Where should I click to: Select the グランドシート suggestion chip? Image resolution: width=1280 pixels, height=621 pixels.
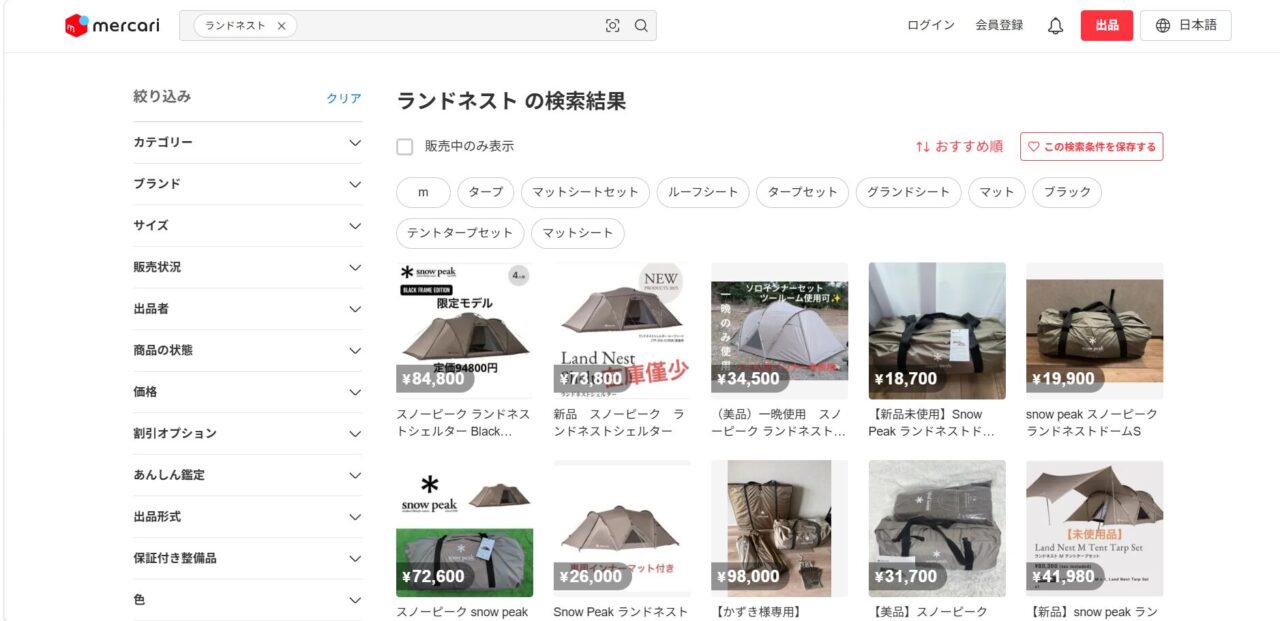[909, 192]
